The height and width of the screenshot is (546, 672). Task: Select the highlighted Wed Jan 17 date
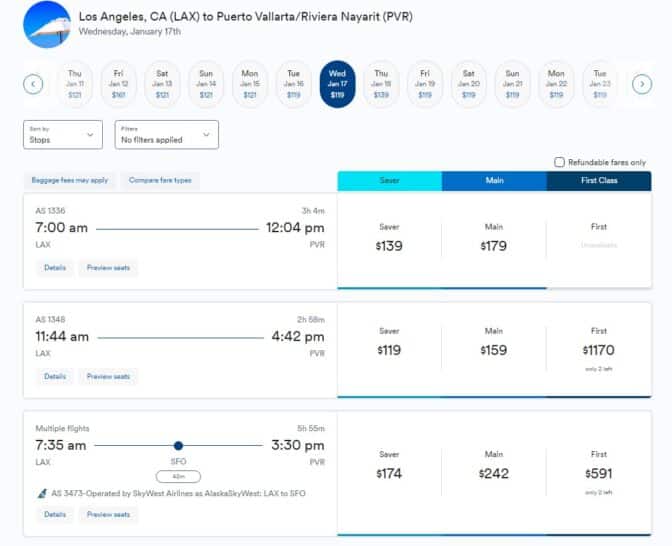[x=337, y=84]
